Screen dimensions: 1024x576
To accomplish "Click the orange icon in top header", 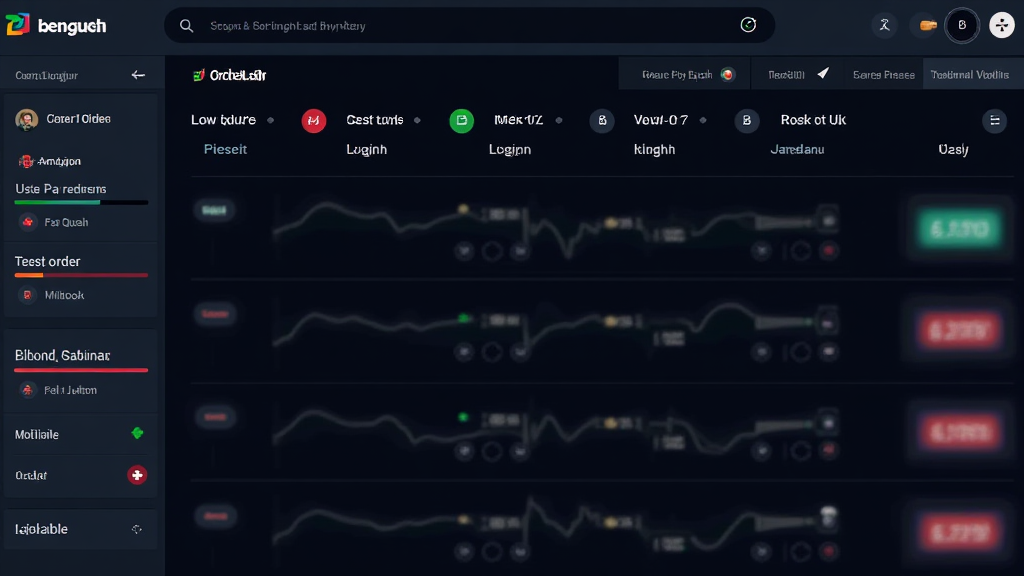I will point(928,26).
